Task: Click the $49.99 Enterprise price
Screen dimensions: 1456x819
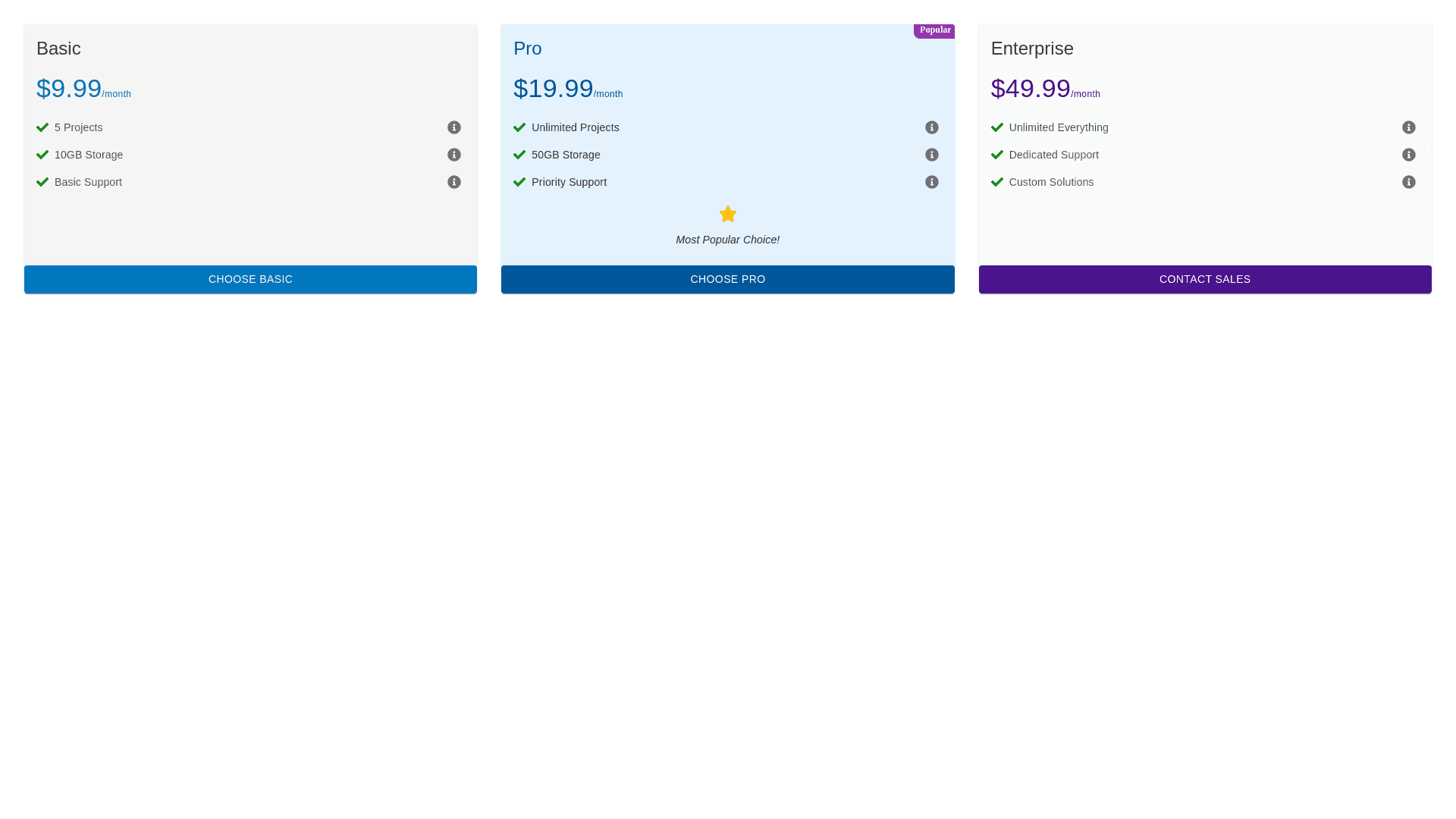Action: pos(1030,89)
